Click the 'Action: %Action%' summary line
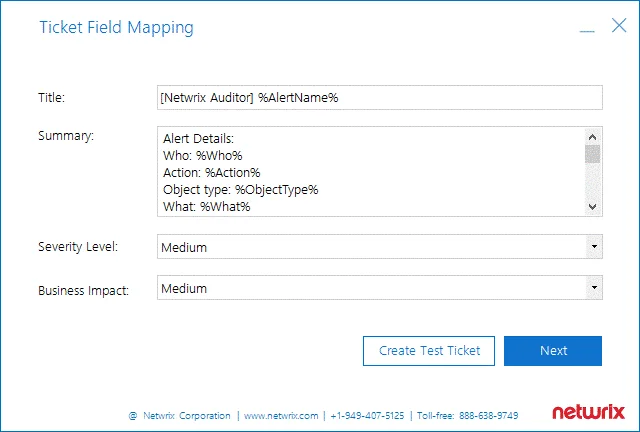The image size is (640, 432). pyautogui.click(x=211, y=173)
